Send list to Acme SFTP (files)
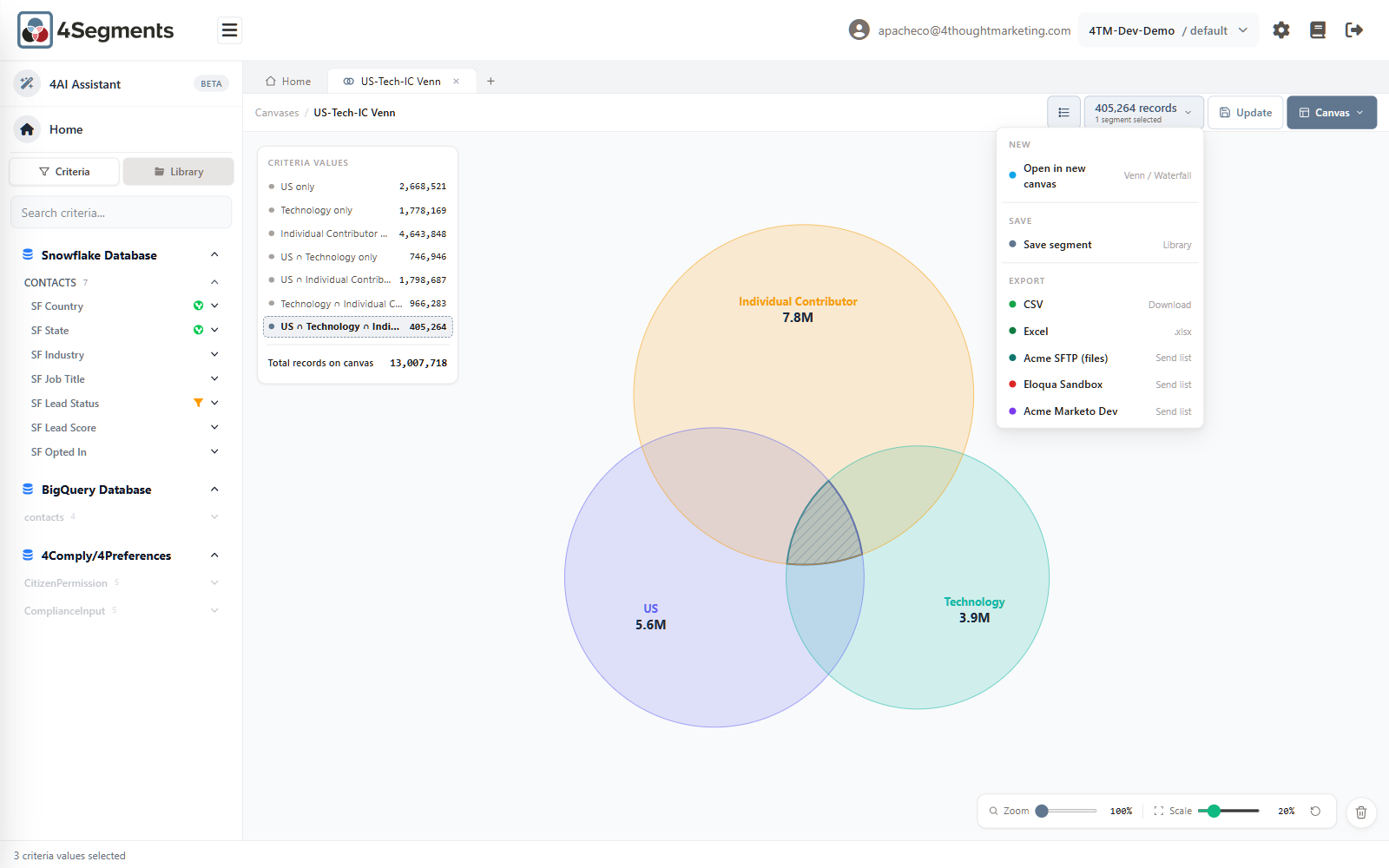The height and width of the screenshot is (868, 1389). click(1100, 358)
